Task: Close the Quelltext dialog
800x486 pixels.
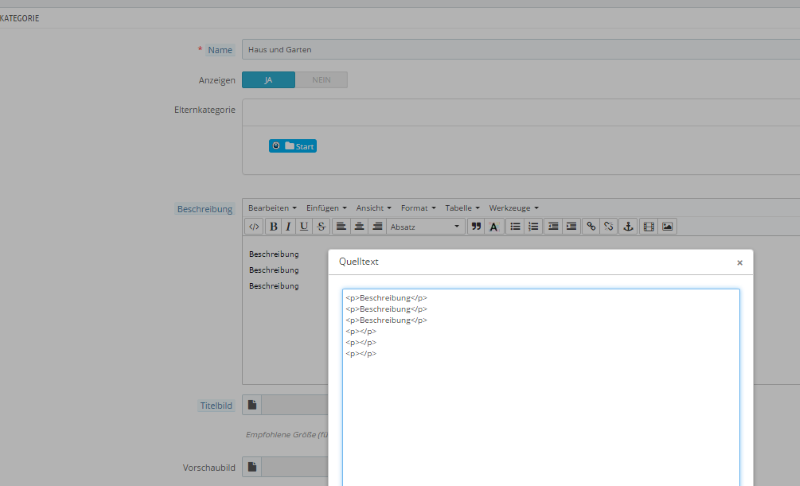Action: (740, 263)
